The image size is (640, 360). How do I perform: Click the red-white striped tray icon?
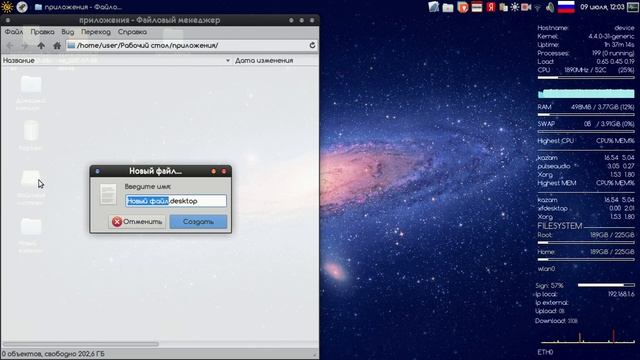[477, 7]
